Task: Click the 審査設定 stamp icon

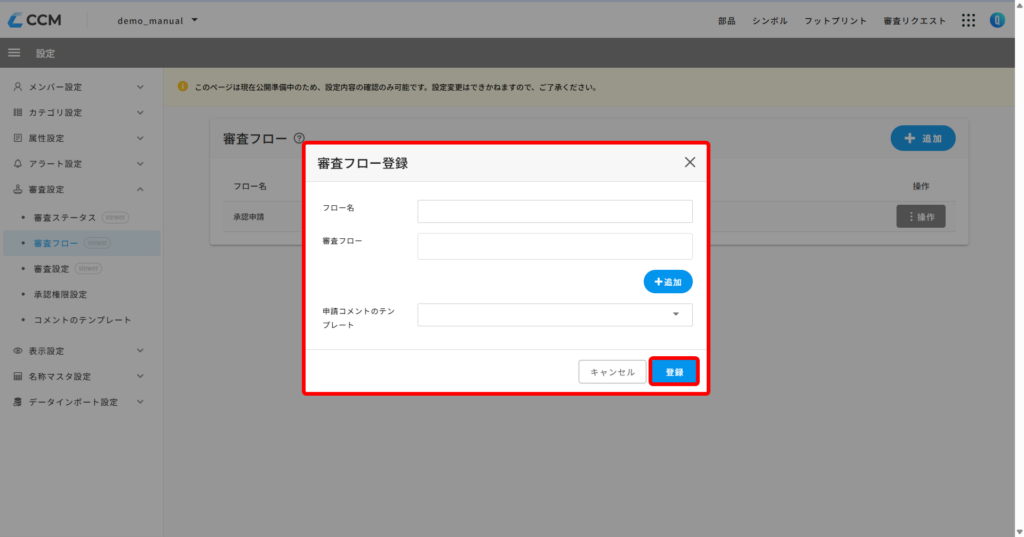Action: point(18,189)
